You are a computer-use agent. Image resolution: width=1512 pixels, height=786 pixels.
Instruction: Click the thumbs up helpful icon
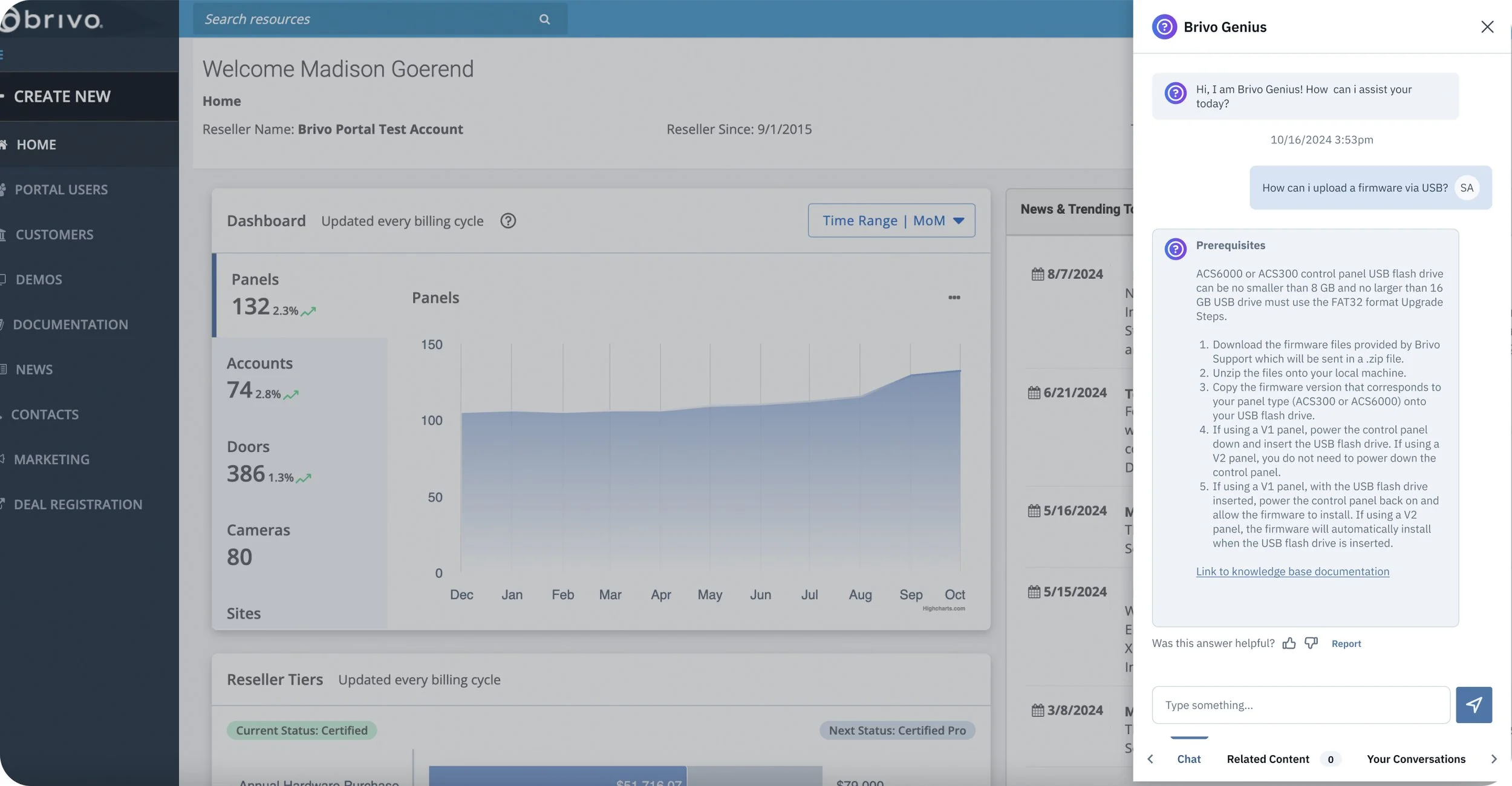1289,643
